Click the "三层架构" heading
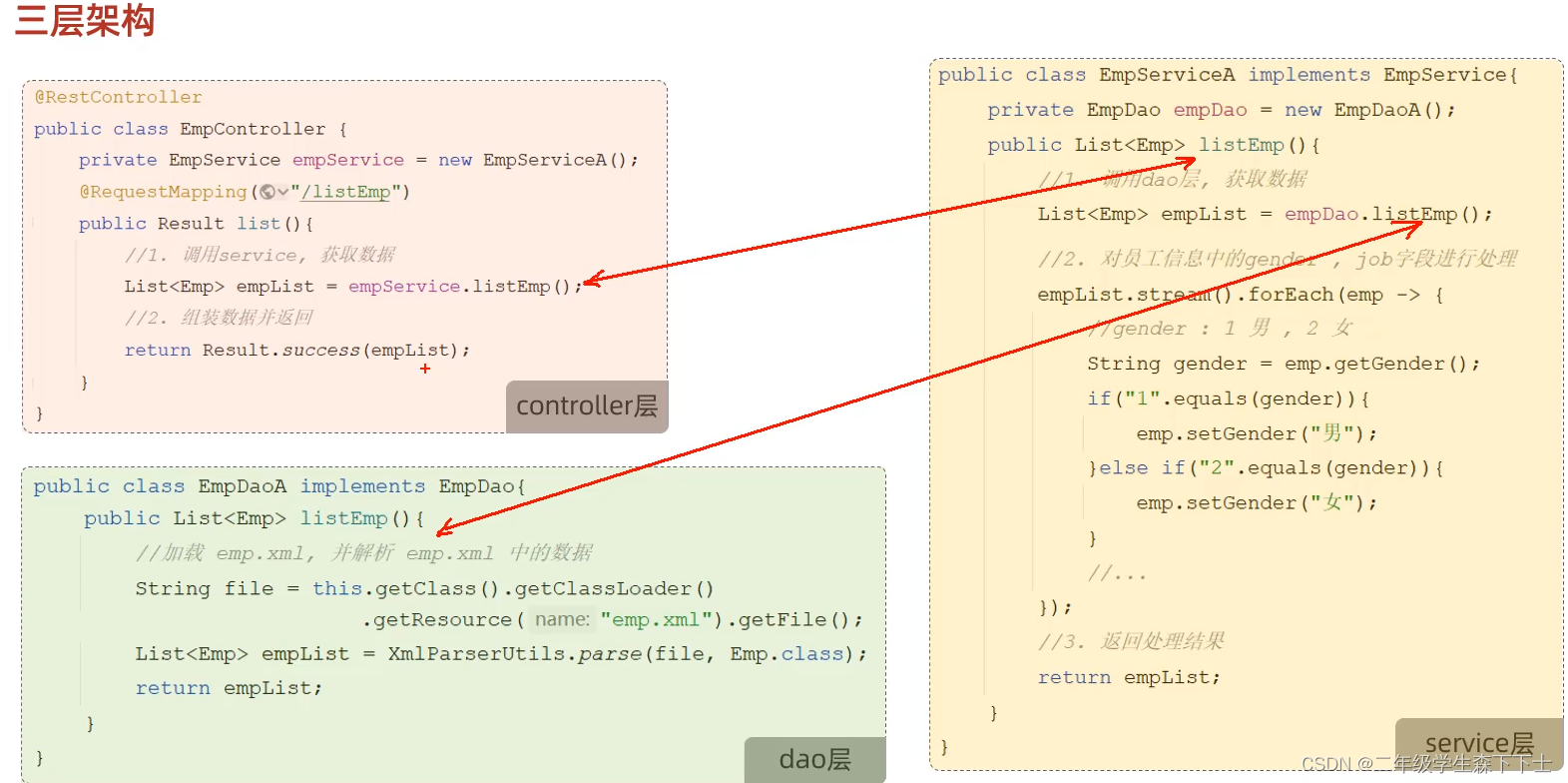The height and width of the screenshot is (783, 1568). coord(85,20)
